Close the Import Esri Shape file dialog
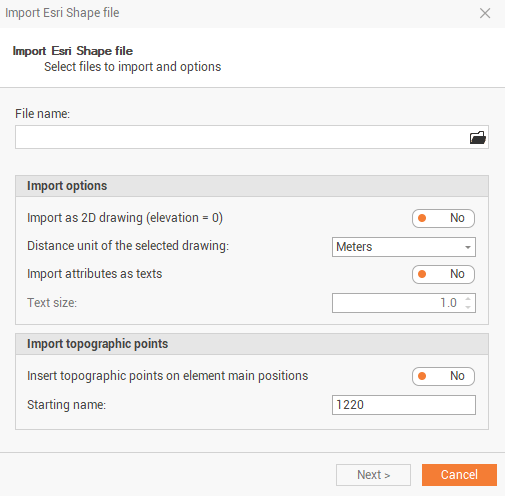Viewport: 505px width, 496px height. click(x=485, y=13)
